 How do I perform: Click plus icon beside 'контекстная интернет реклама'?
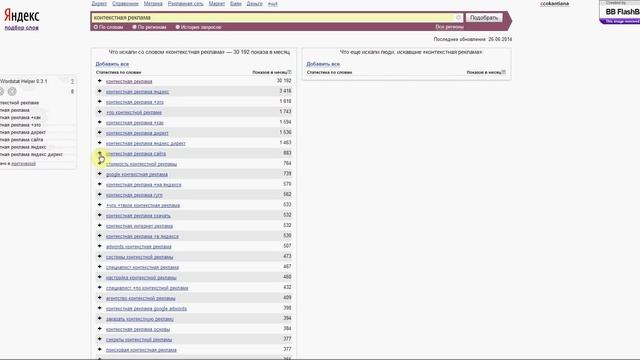[100, 226]
